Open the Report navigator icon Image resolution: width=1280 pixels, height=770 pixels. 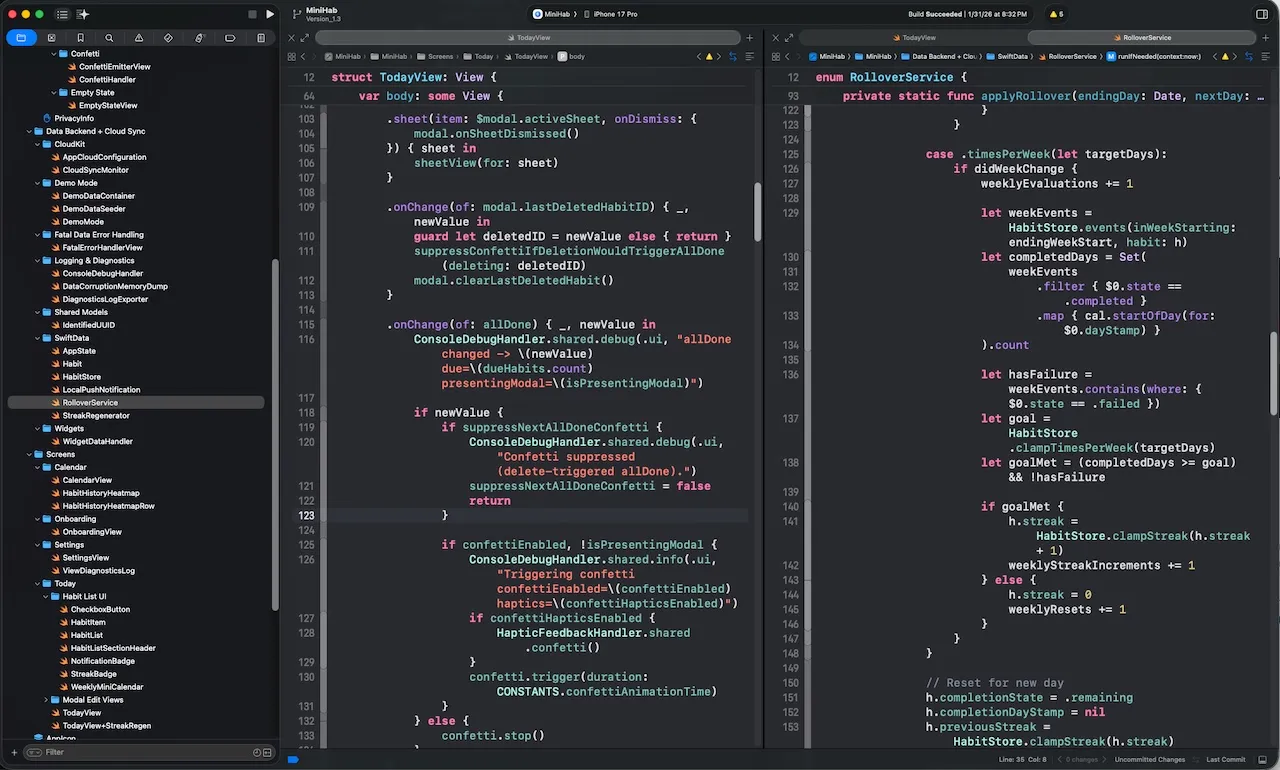point(261,38)
